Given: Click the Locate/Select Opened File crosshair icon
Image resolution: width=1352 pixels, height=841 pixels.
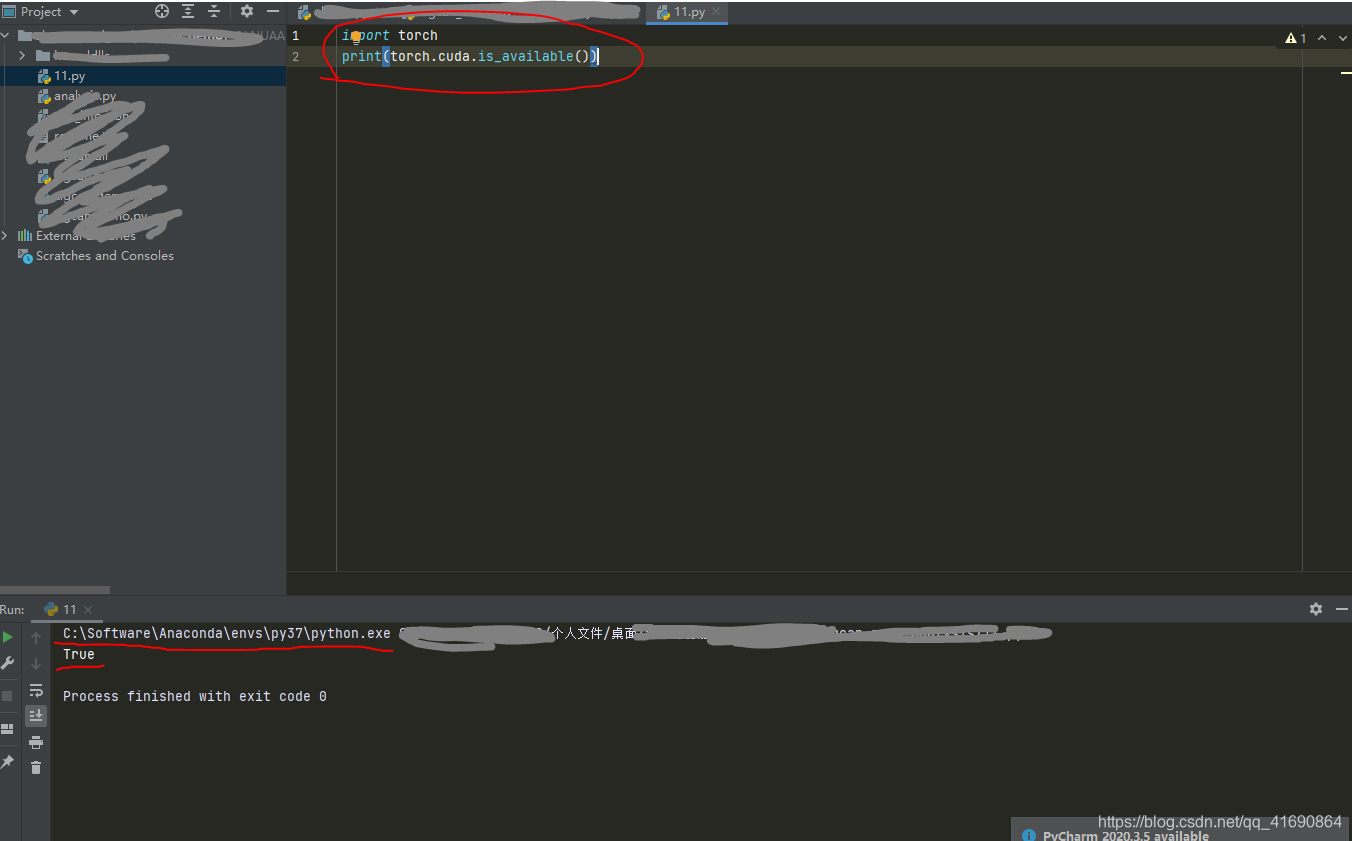Looking at the screenshot, I should click(162, 12).
